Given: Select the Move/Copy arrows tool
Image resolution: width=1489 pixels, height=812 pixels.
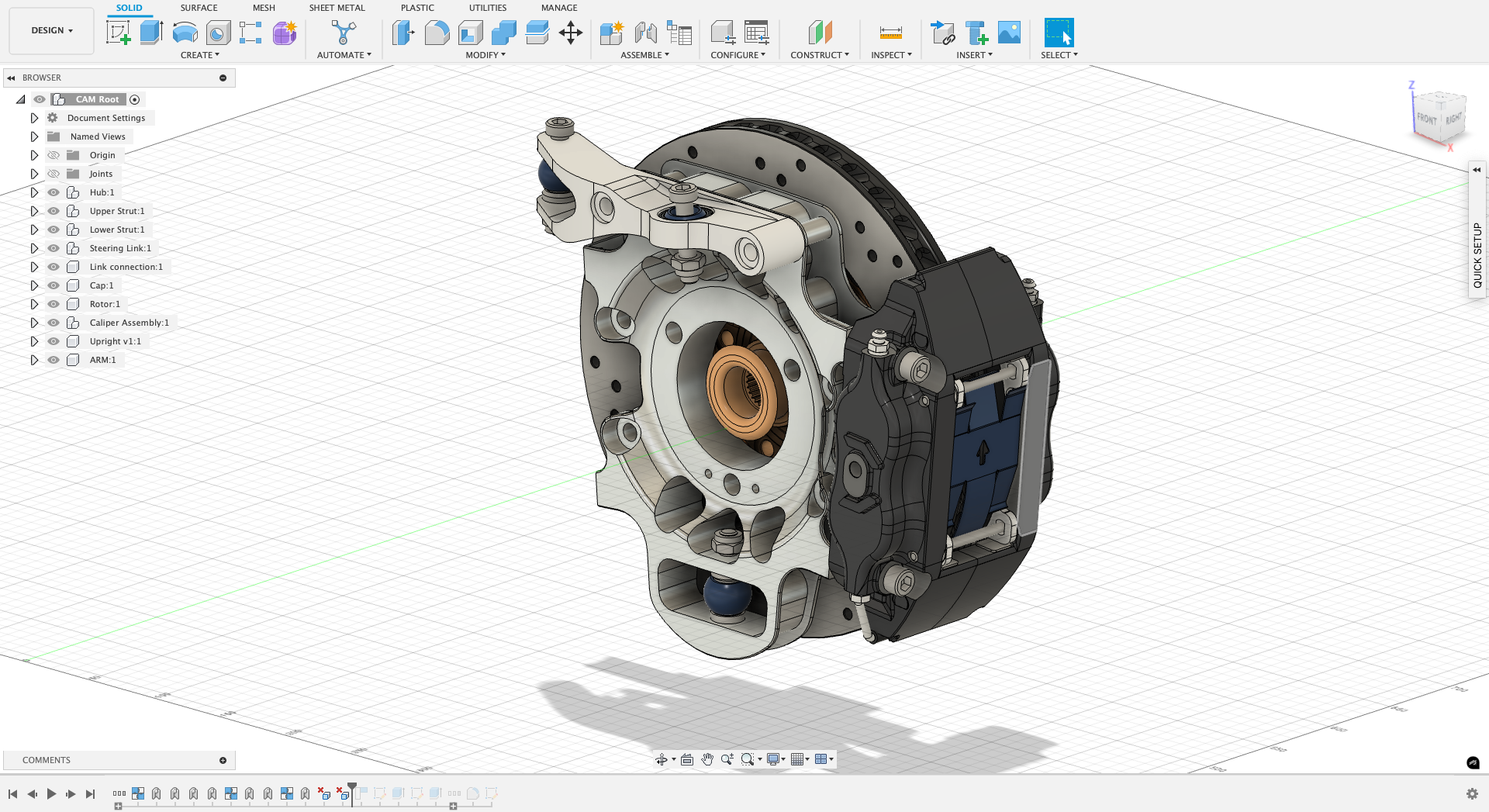Looking at the screenshot, I should (571, 33).
